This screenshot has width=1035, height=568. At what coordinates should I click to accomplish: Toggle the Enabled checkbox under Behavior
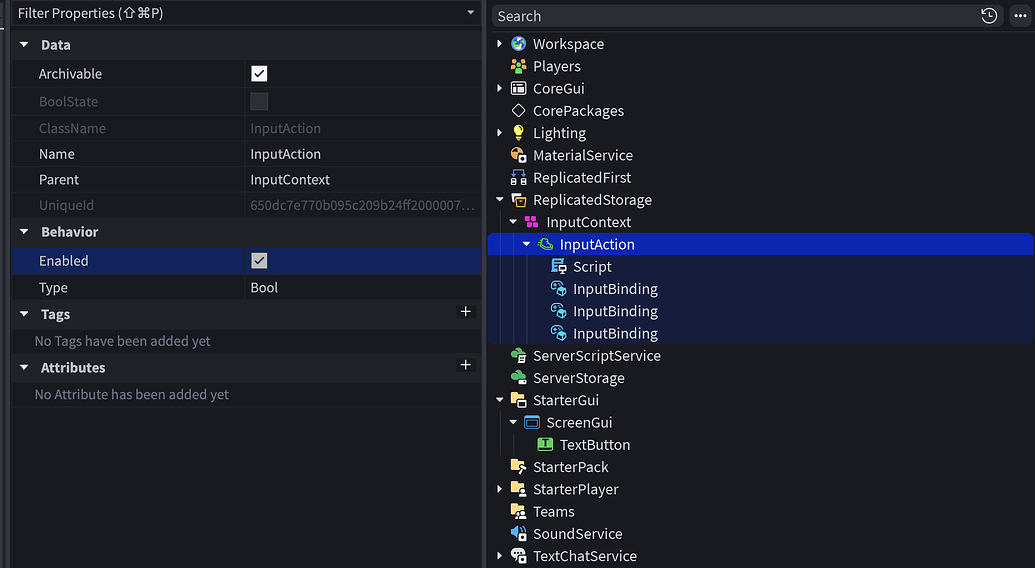coord(259,261)
